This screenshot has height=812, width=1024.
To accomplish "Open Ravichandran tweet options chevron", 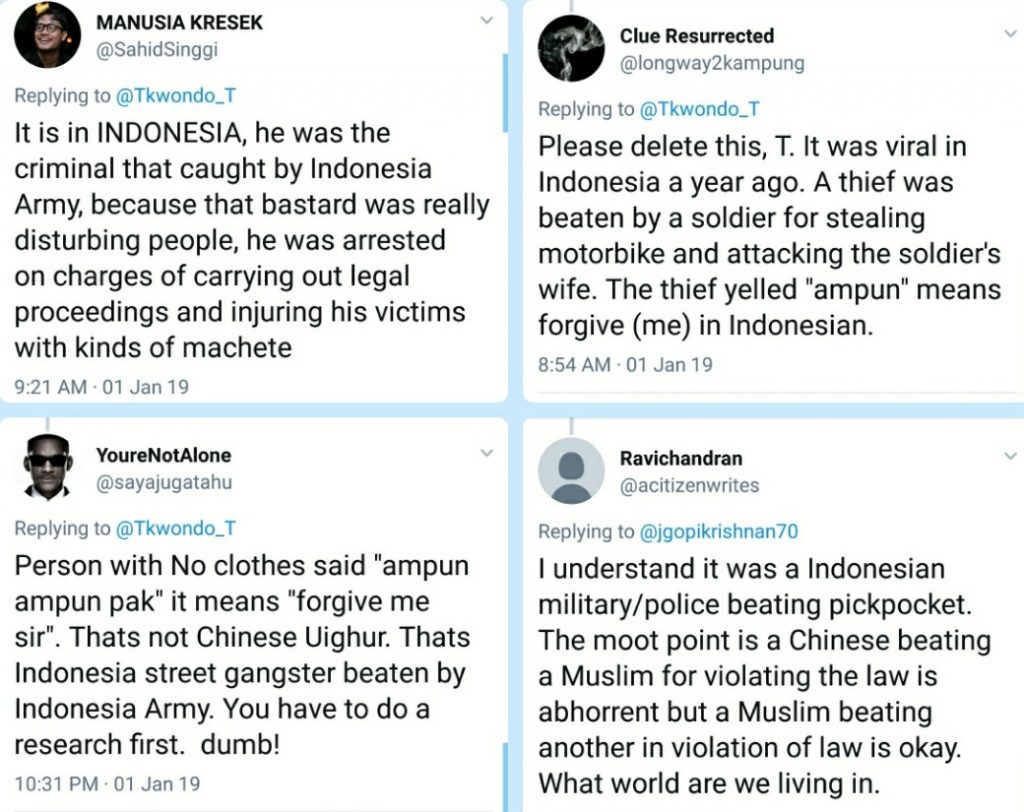I will (x=1010, y=456).
